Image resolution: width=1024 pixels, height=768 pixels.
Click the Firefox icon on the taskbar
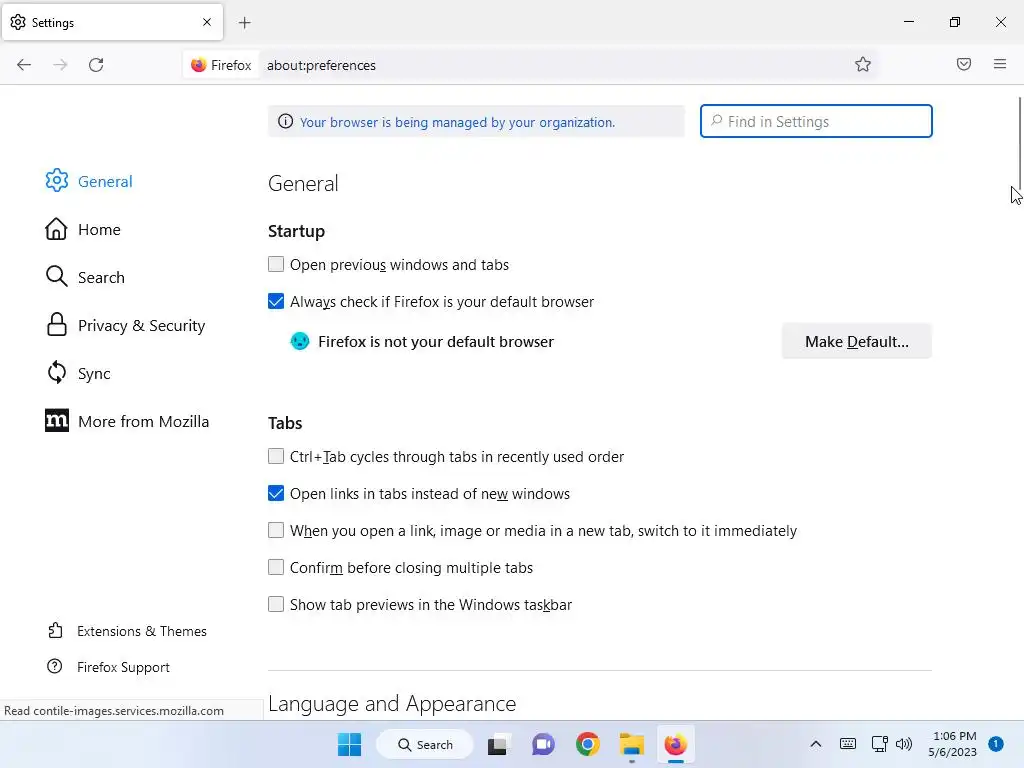(x=676, y=744)
